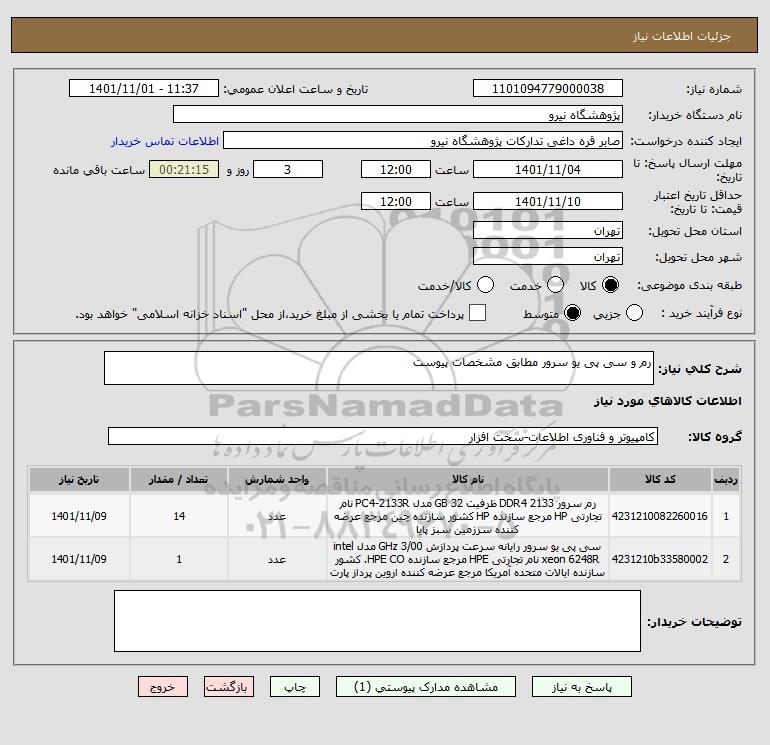Click response deadline date 1401/11/04

point(548,170)
